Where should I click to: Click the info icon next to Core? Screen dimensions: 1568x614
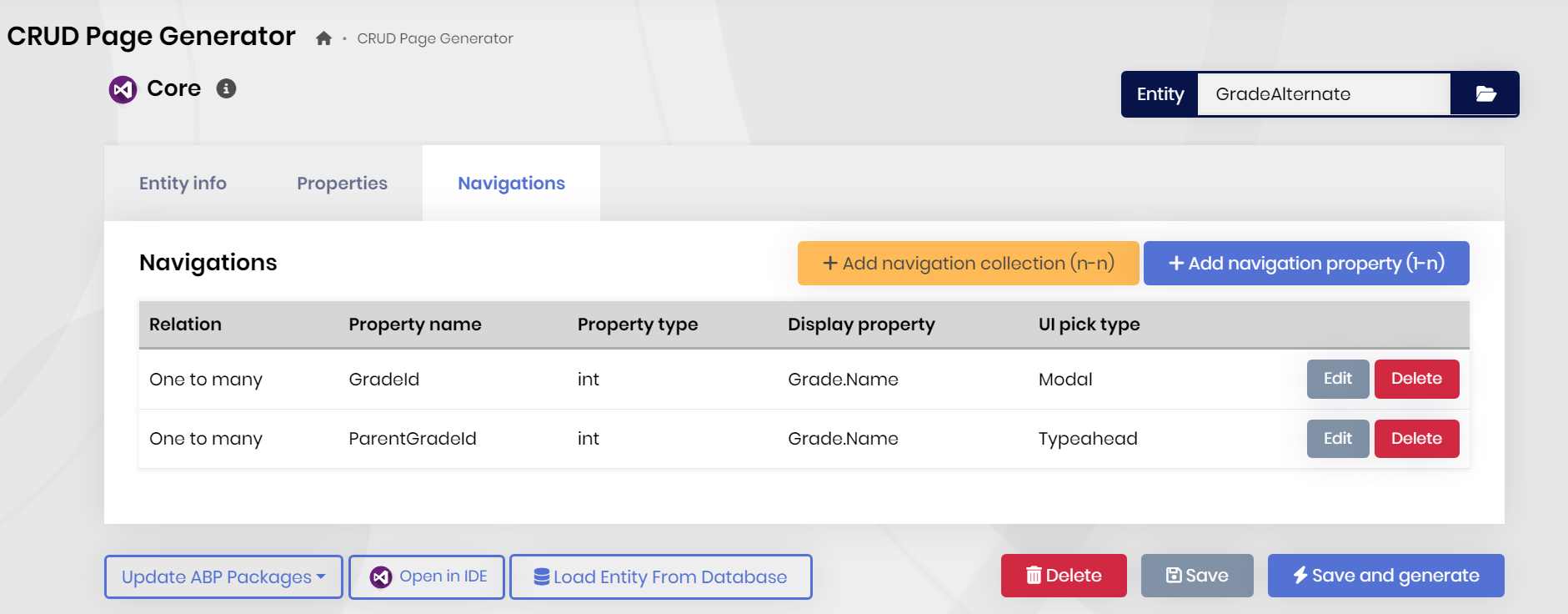pyautogui.click(x=226, y=88)
